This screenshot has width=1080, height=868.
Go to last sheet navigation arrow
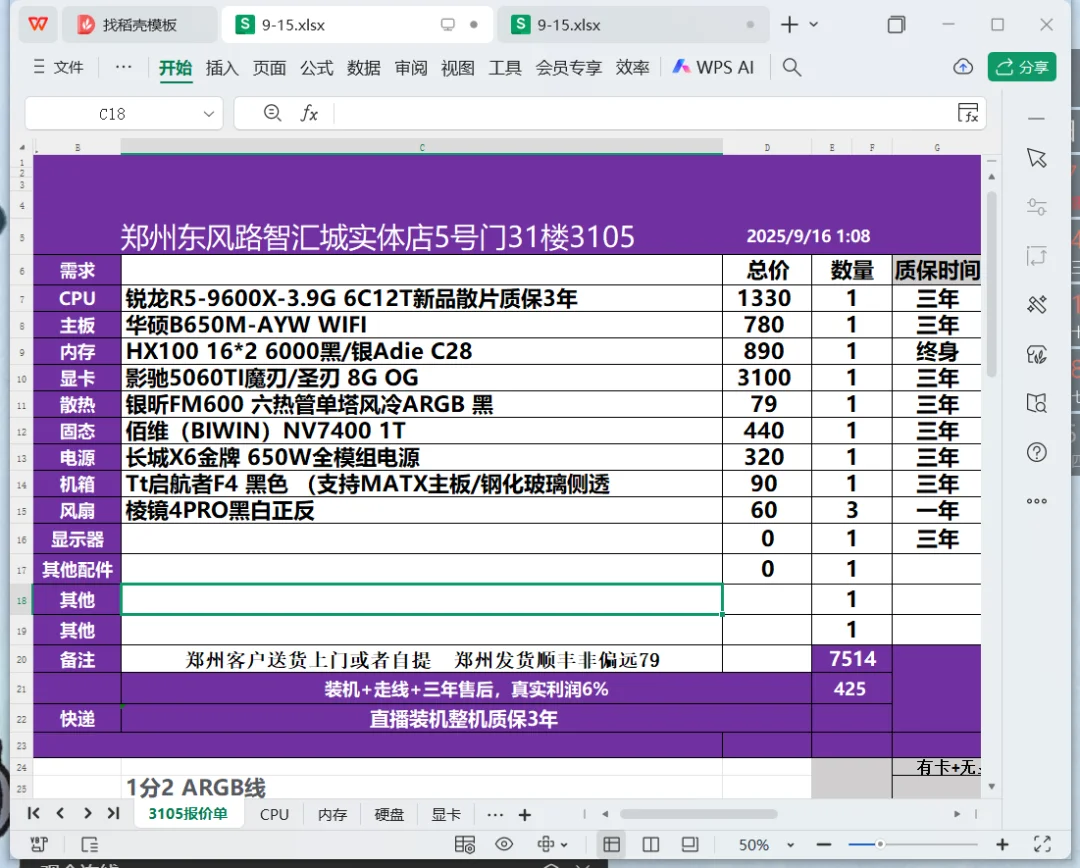click(114, 814)
